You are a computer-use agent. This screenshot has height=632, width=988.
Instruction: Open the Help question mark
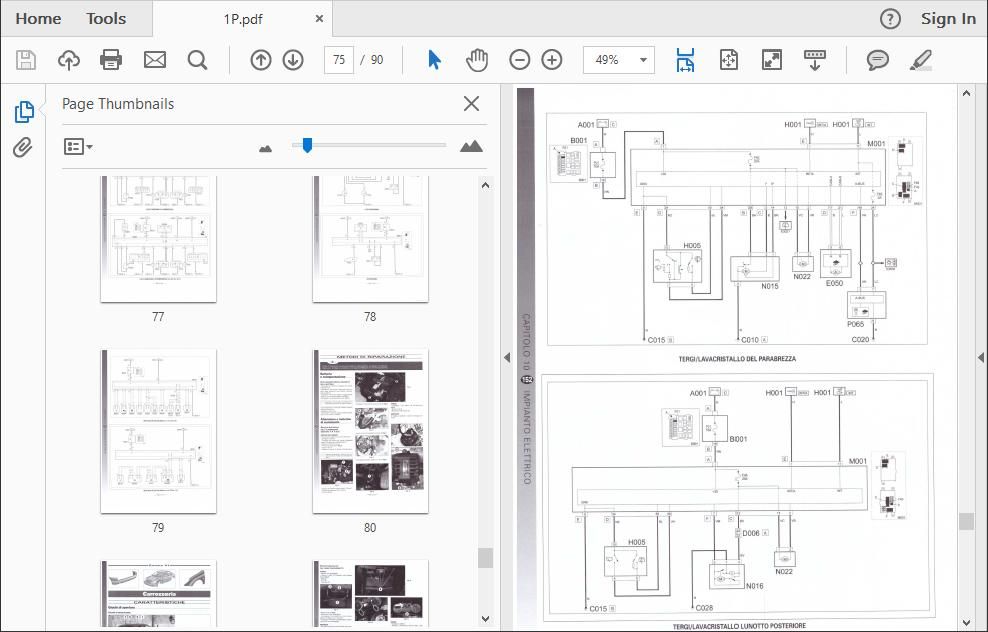[890, 19]
